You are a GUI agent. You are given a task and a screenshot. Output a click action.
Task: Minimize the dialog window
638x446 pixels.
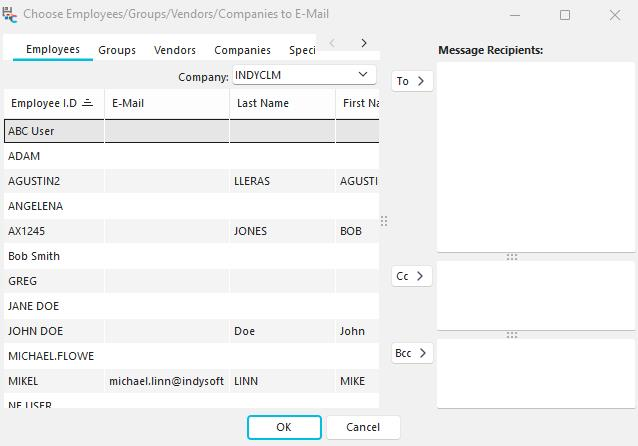tap(515, 15)
